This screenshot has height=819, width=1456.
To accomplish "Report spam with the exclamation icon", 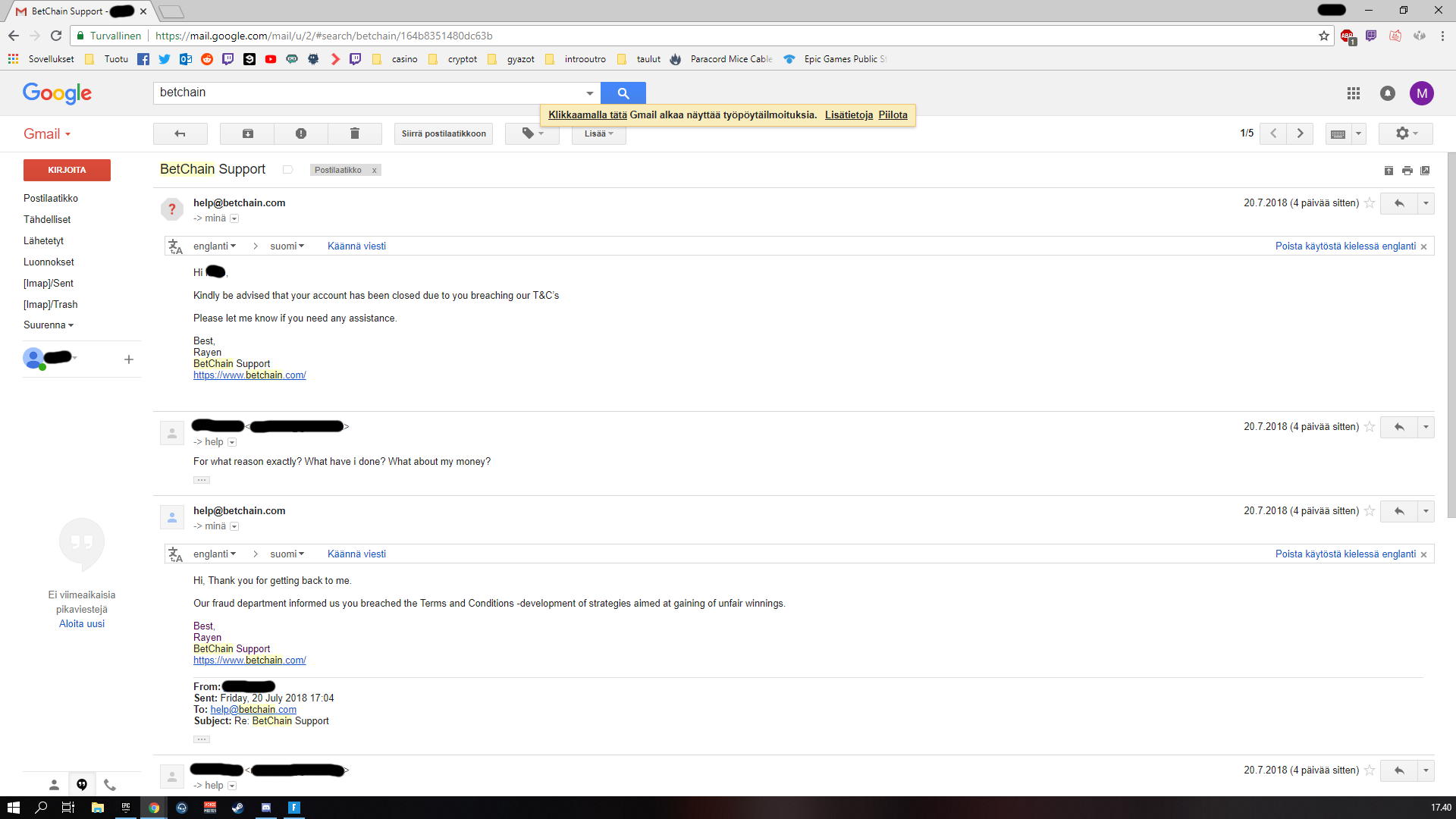I will [x=301, y=133].
